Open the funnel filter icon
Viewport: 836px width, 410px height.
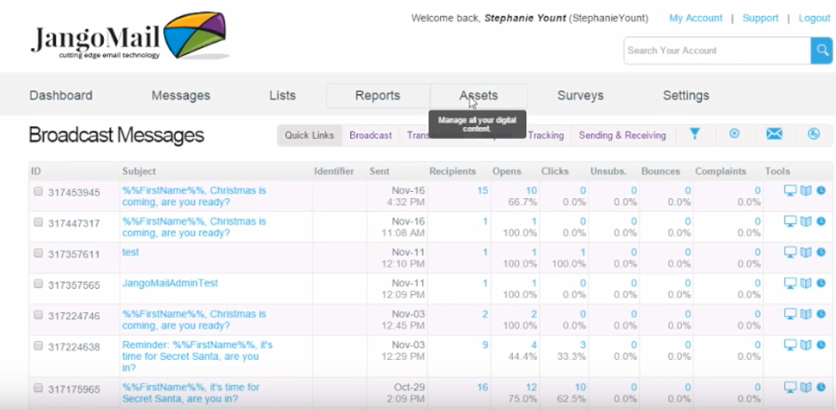(x=695, y=134)
